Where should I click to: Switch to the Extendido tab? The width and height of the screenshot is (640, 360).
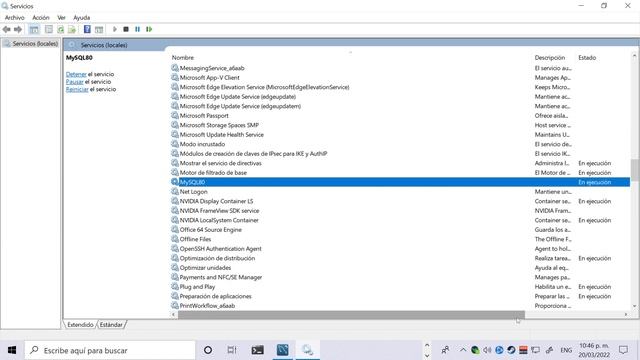[80, 324]
